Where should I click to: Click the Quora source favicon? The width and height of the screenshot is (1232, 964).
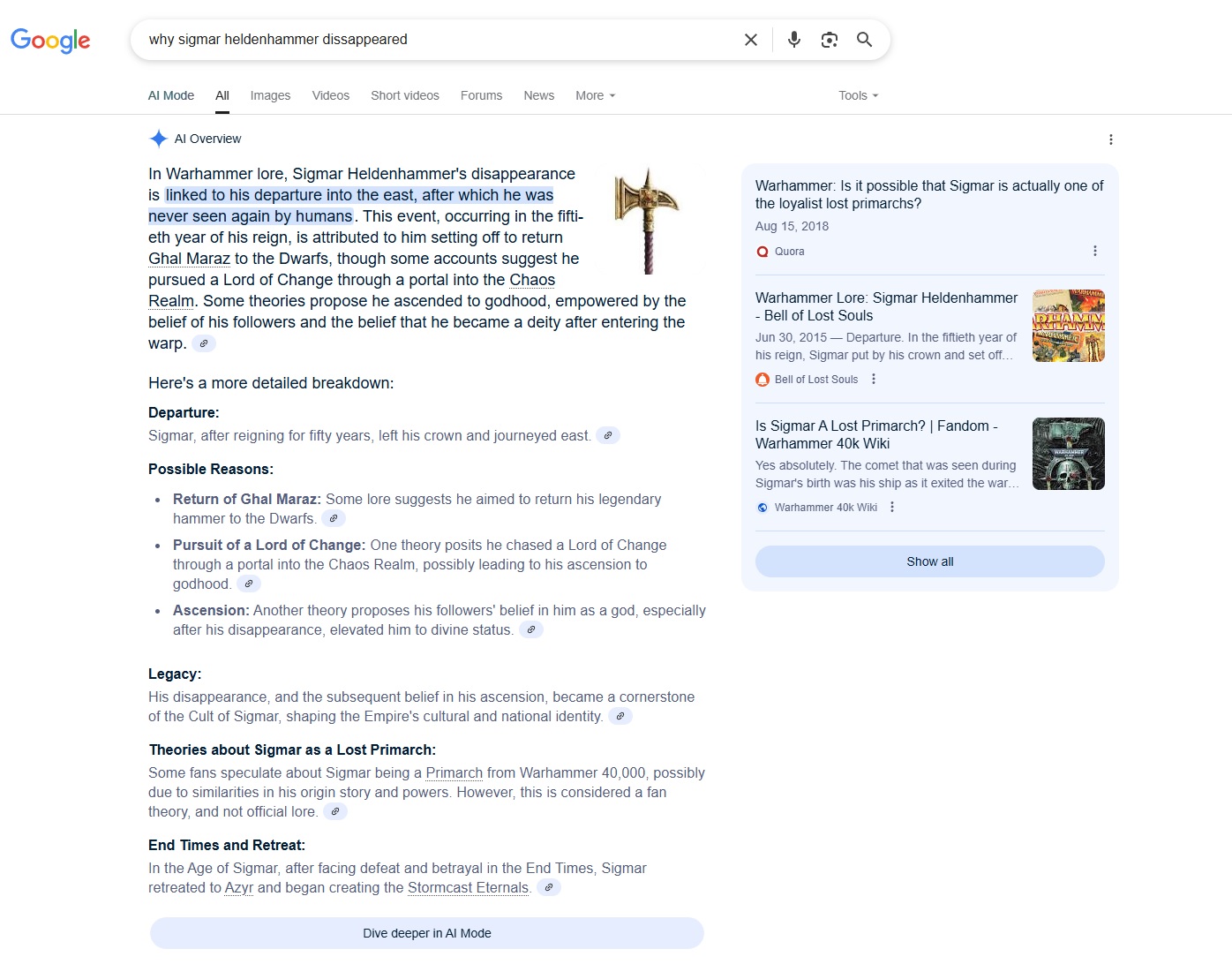(762, 252)
